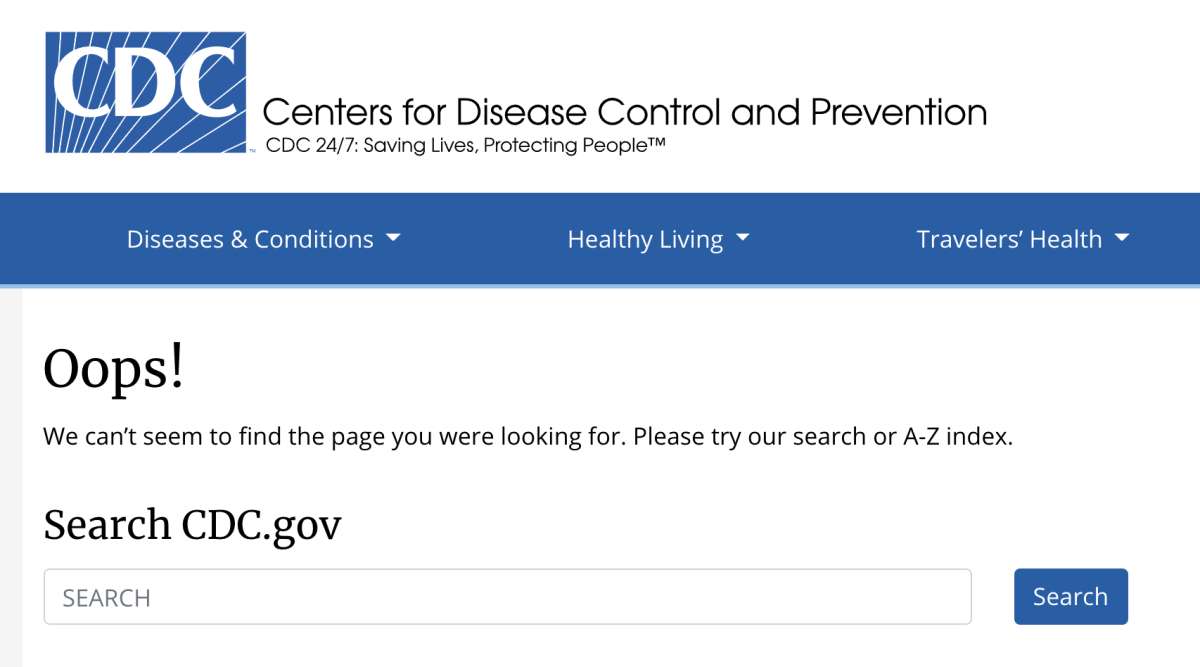The height and width of the screenshot is (667, 1200).
Task: Click the Oops! heading
Action: [x=114, y=371]
